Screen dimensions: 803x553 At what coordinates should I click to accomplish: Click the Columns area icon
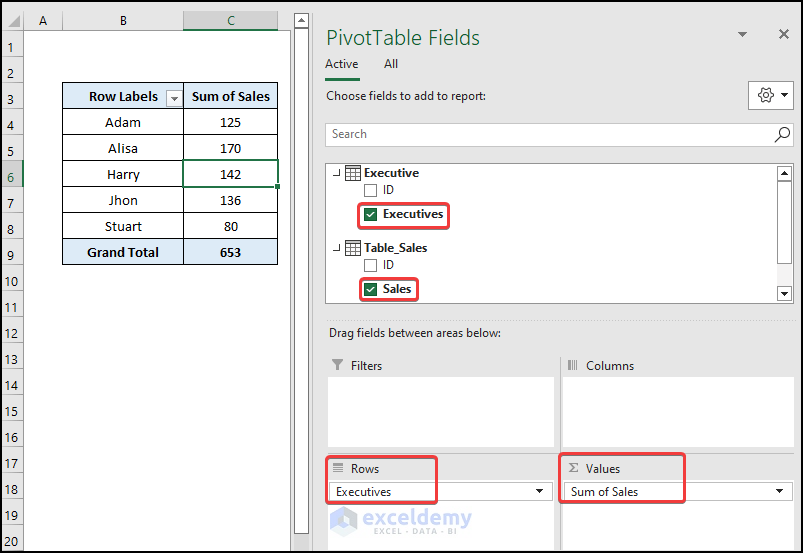pos(574,366)
